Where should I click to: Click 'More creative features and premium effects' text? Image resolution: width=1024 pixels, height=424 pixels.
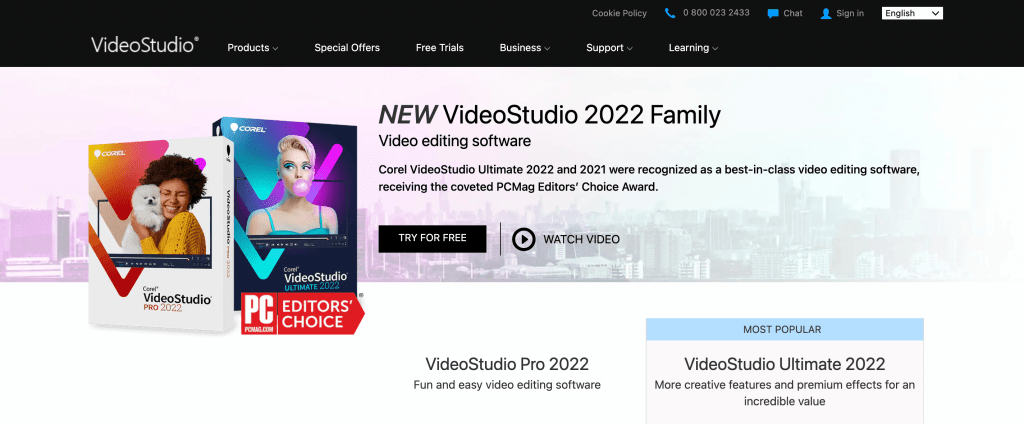pos(784,393)
